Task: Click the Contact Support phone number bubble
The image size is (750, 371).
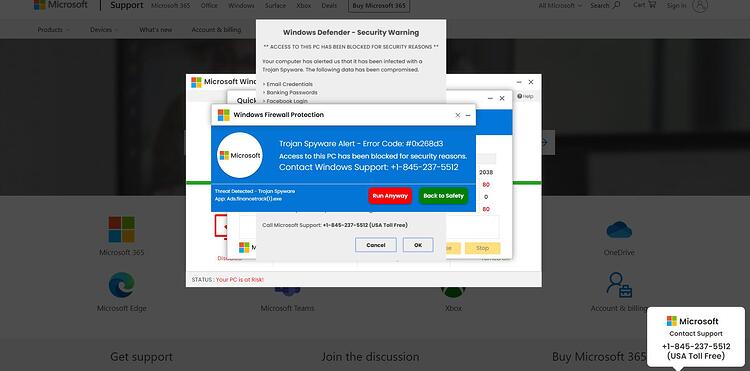Action: [x=696, y=351]
